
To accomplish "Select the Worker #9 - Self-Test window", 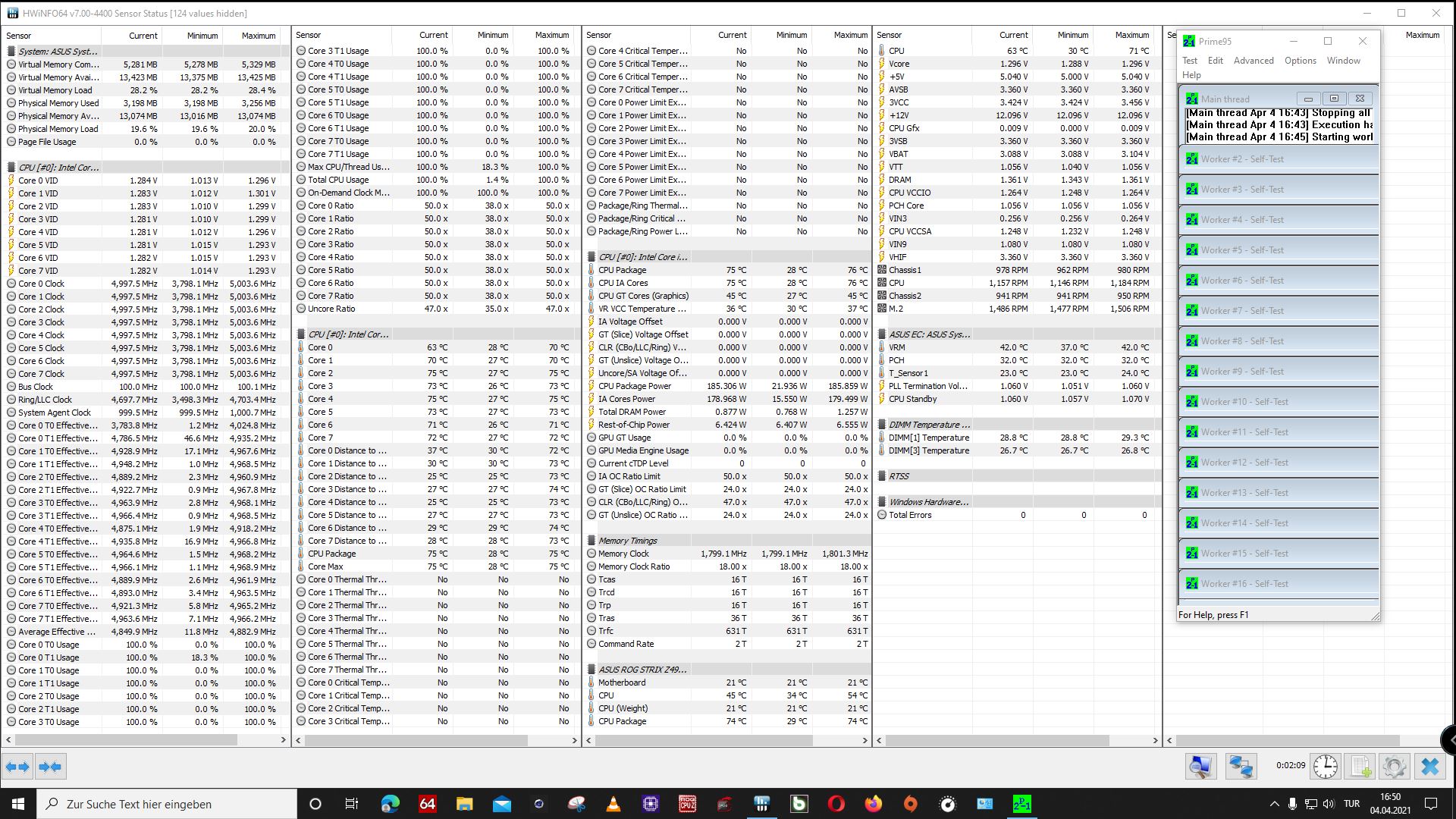I will point(1279,372).
